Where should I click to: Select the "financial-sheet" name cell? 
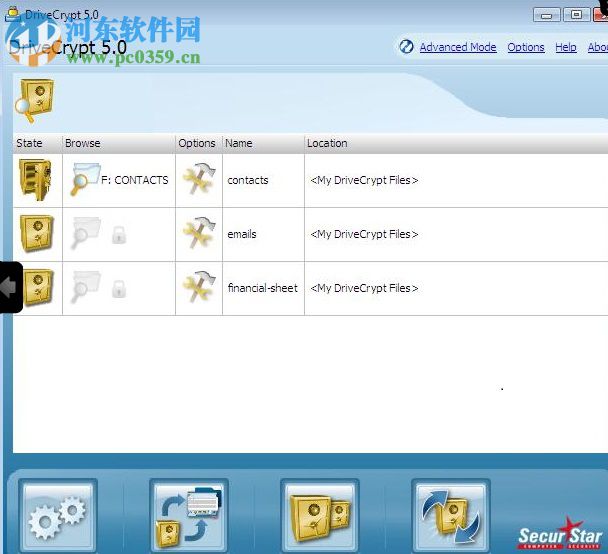click(263, 288)
